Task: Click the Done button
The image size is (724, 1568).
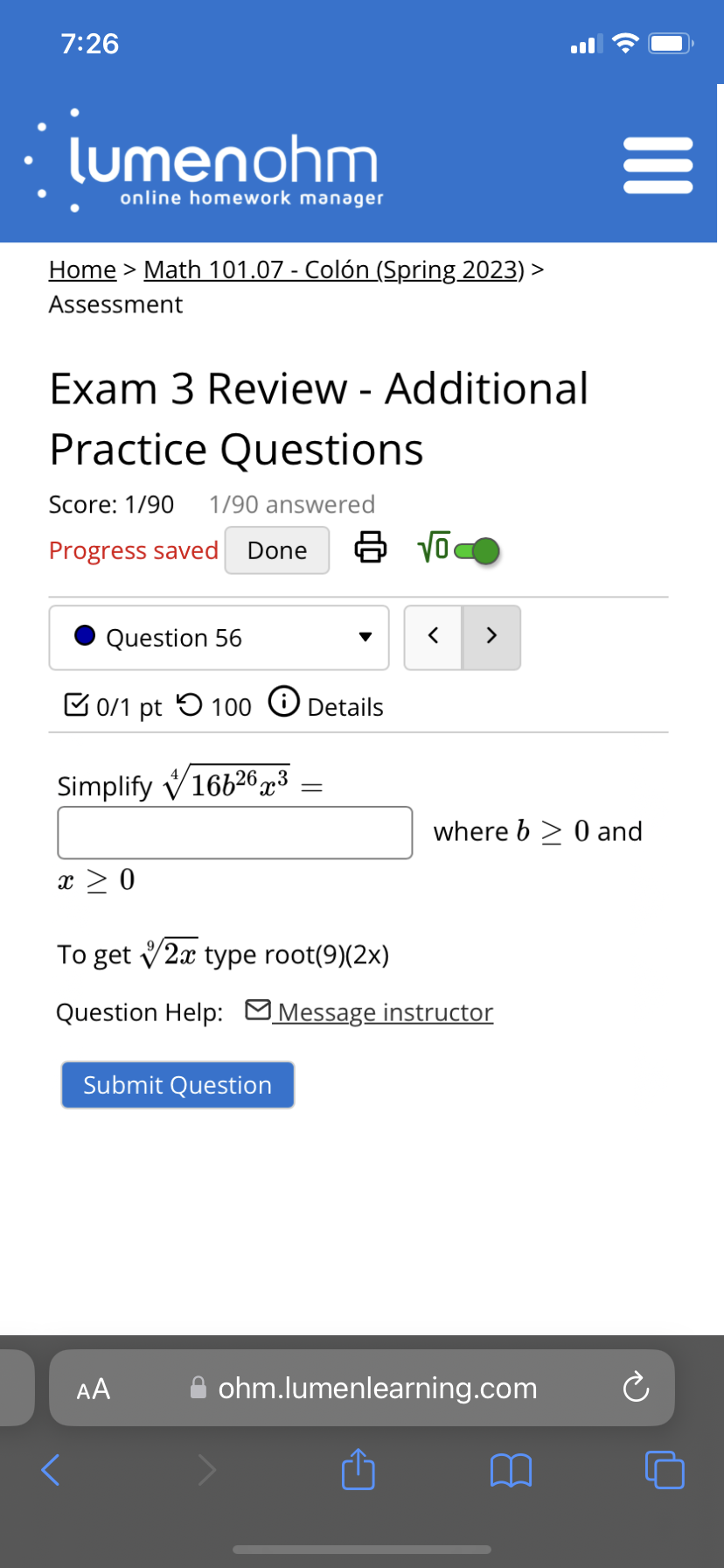Action: pyautogui.click(x=277, y=549)
